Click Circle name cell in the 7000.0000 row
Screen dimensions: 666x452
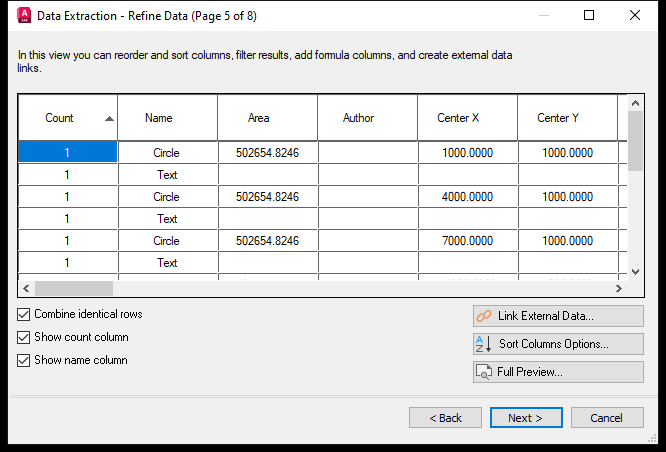coord(167,240)
